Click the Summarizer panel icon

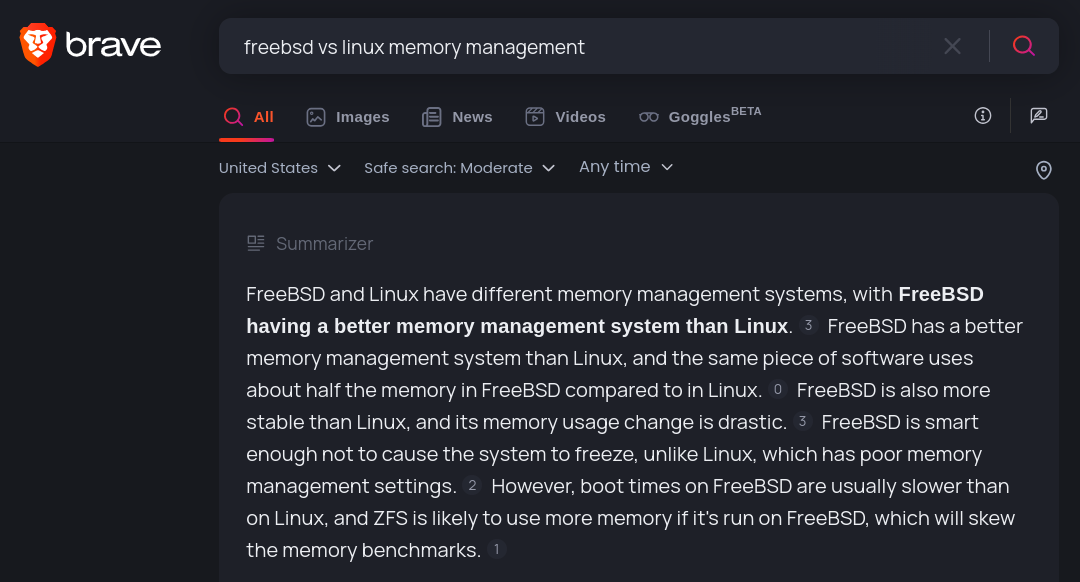[x=256, y=243]
